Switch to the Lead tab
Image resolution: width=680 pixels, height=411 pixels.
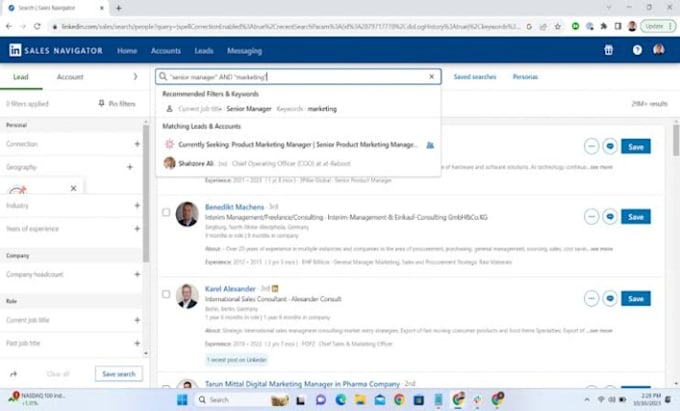coord(21,77)
